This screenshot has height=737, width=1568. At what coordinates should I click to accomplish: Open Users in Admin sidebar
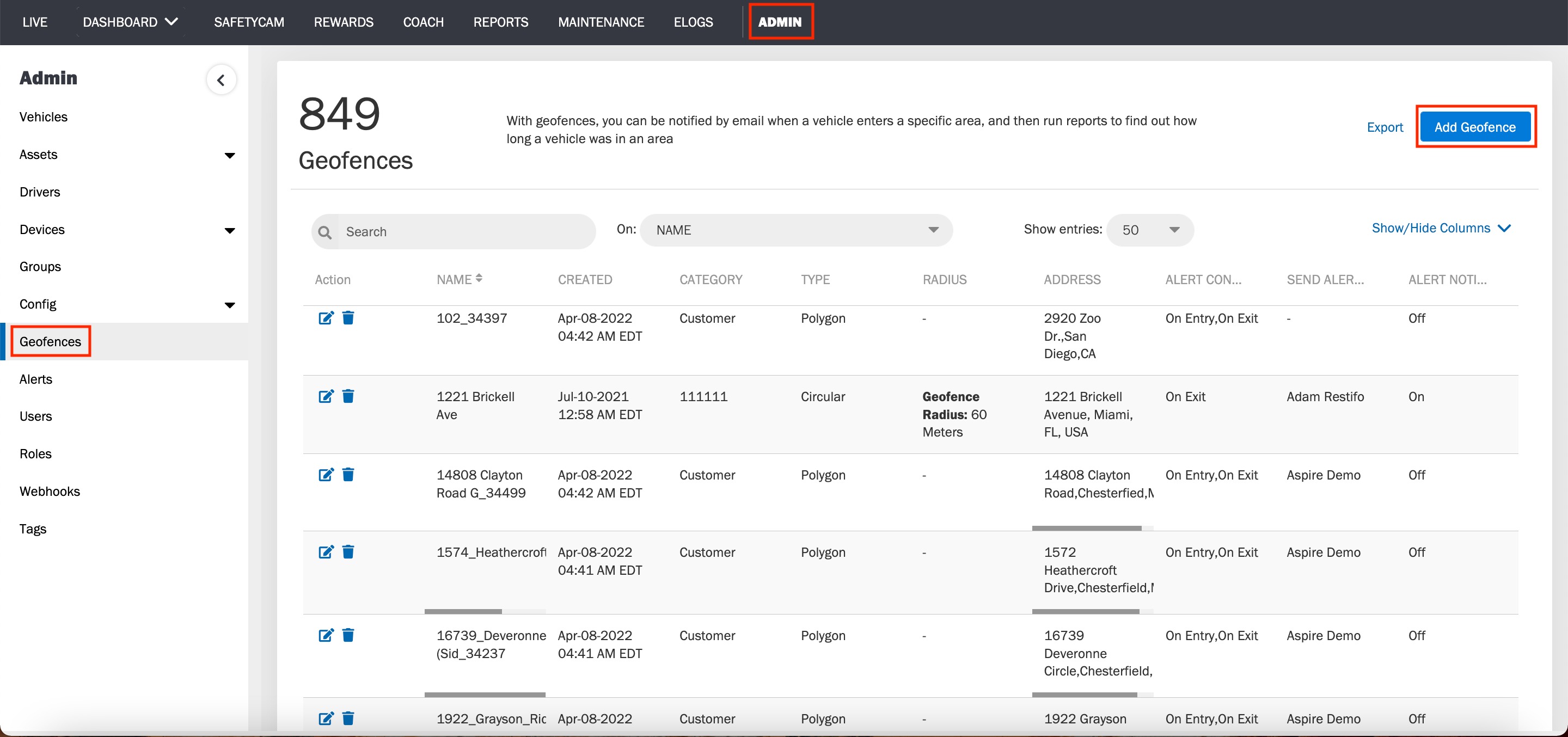tap(35, 416)
